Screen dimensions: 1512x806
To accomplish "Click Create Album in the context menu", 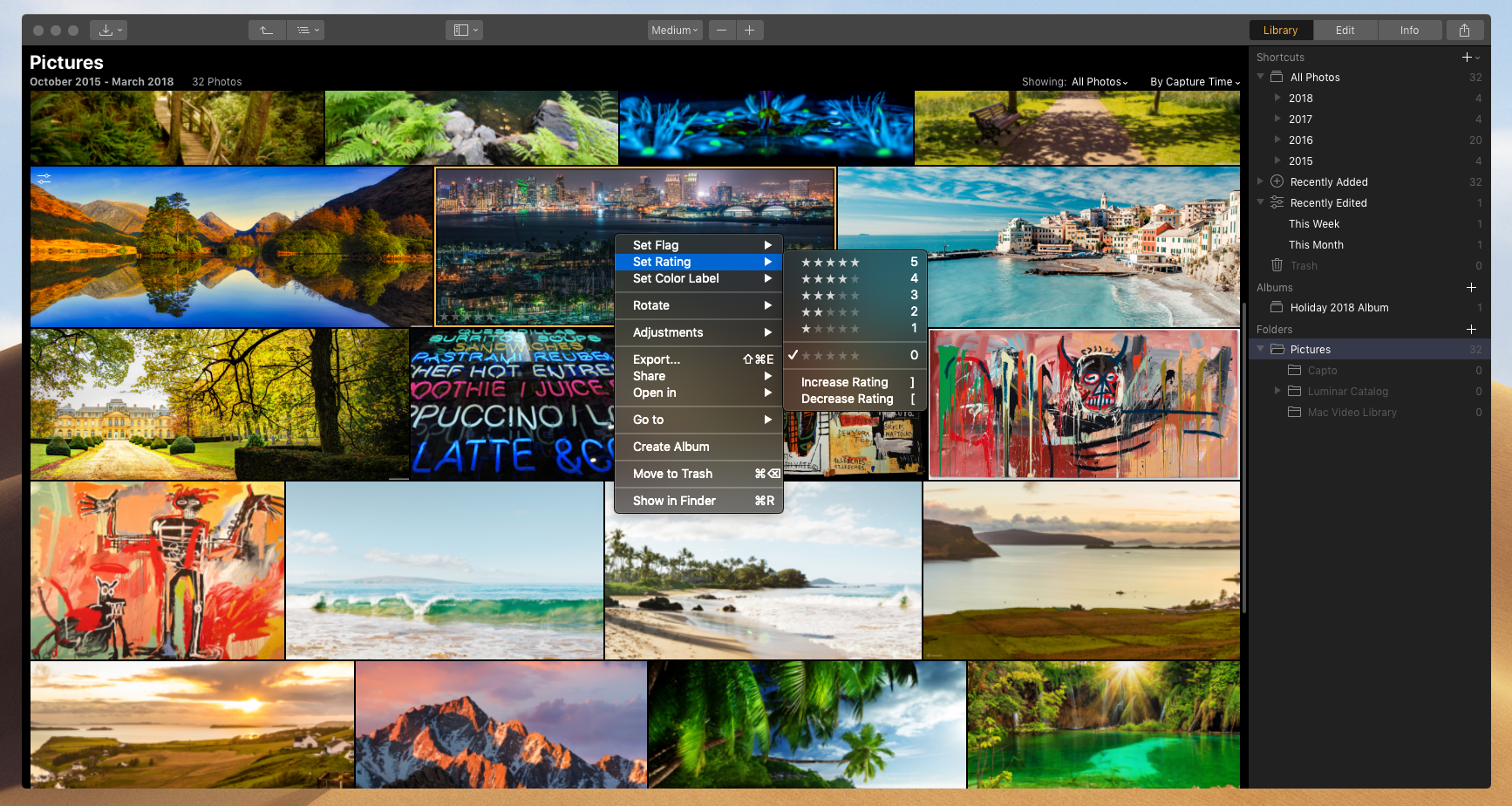I will coord(671,446).
